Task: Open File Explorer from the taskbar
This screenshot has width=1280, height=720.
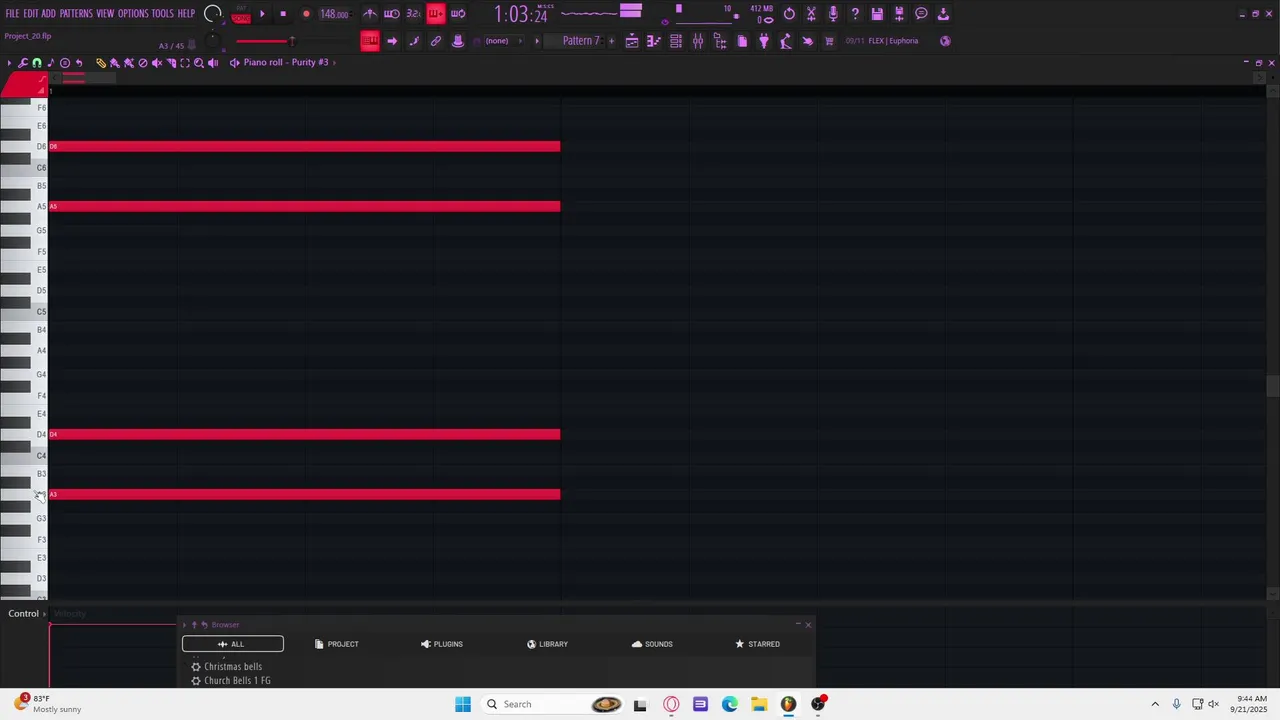Action: [x=759, y=704]
